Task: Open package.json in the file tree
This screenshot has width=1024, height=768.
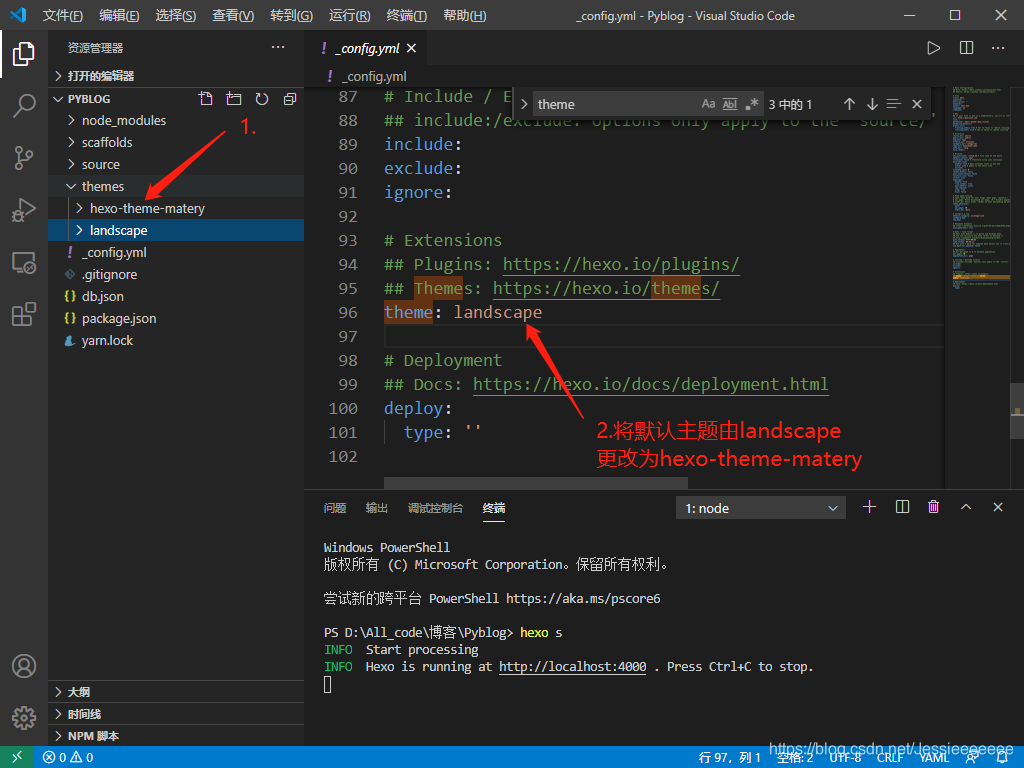Action: click(176, 318)
